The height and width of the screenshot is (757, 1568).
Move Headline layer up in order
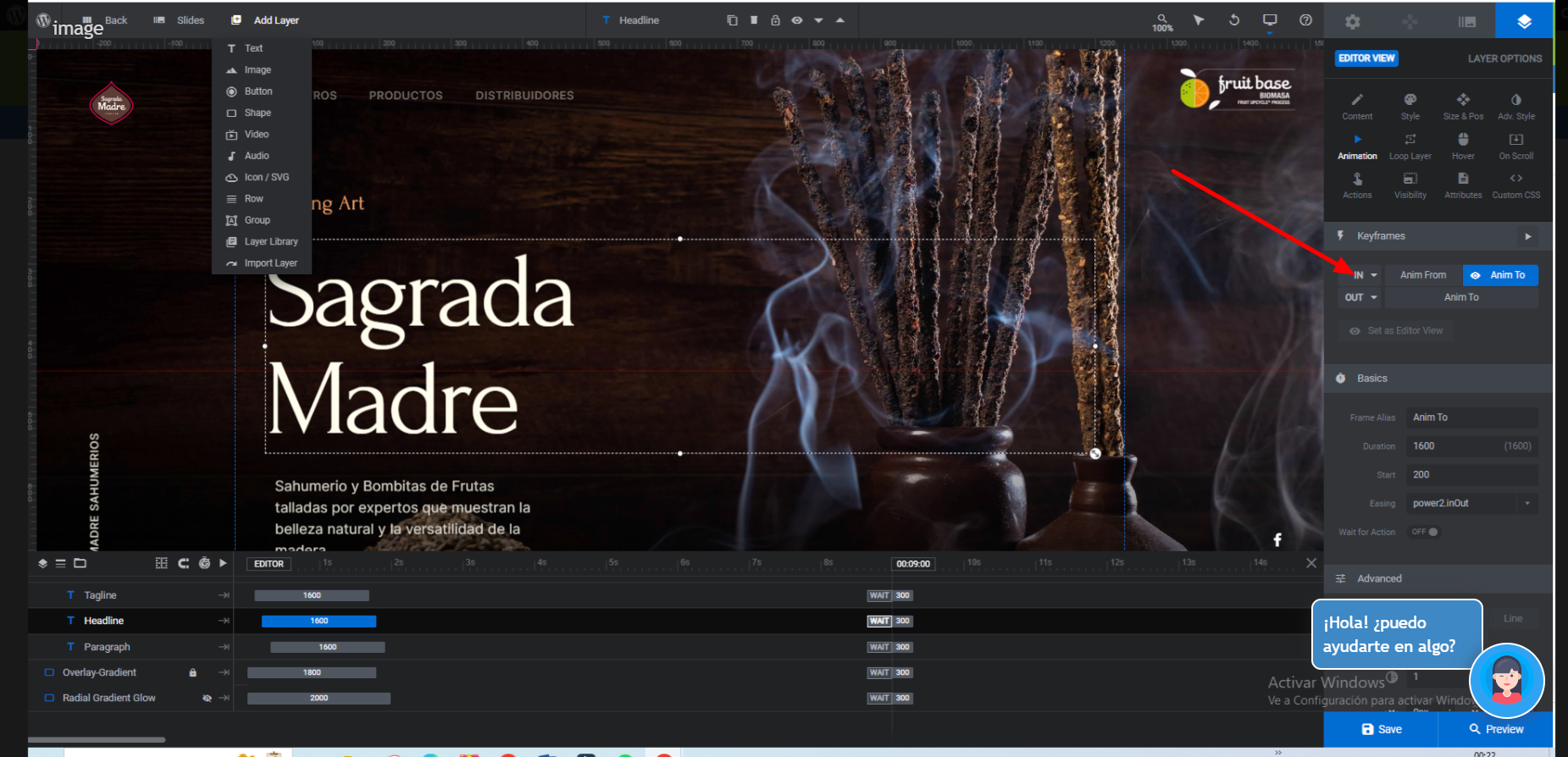point(840,20)
